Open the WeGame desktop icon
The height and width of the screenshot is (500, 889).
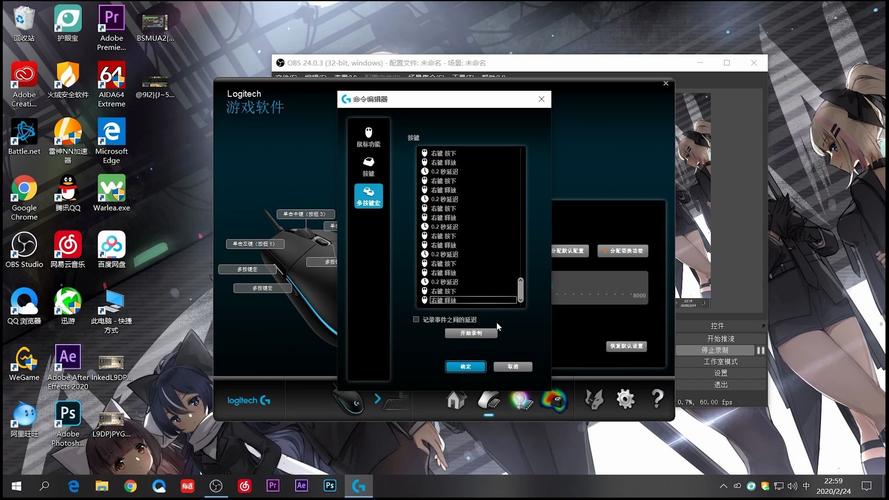24,363
